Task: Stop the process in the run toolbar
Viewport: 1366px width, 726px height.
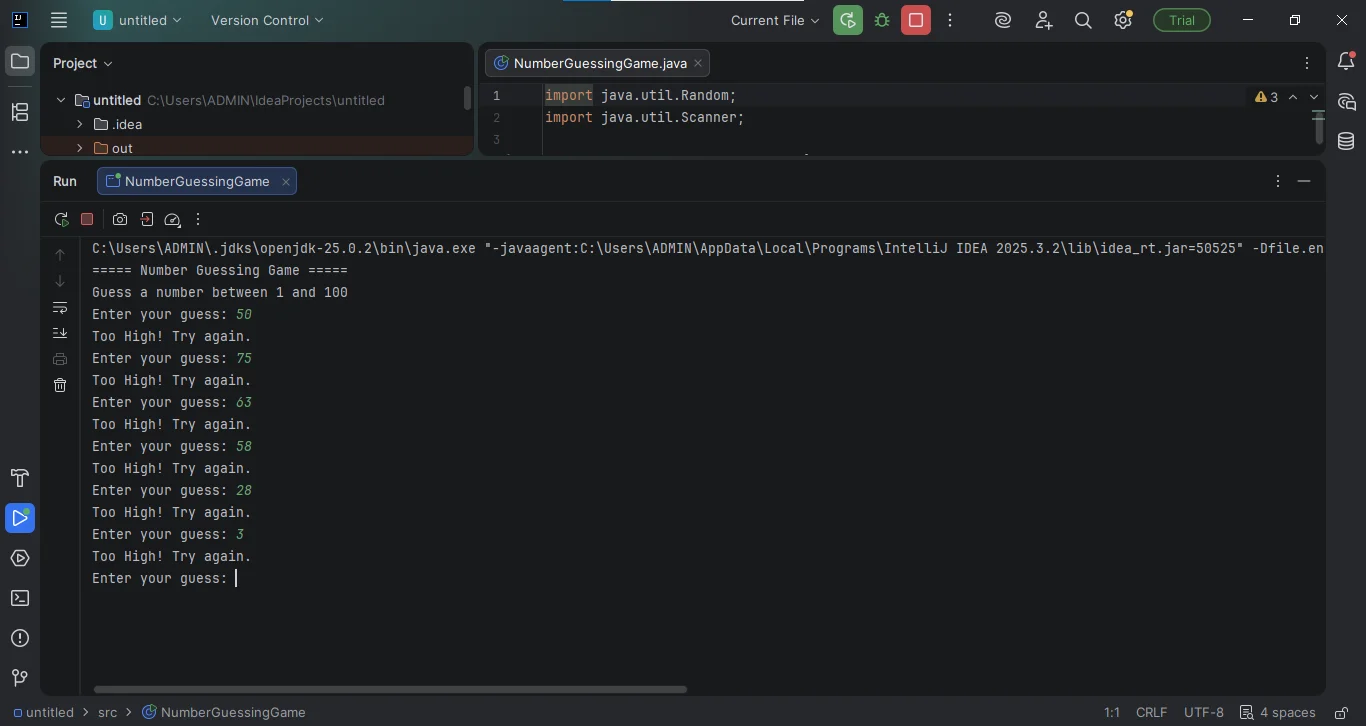Action: tap(87, 219)
